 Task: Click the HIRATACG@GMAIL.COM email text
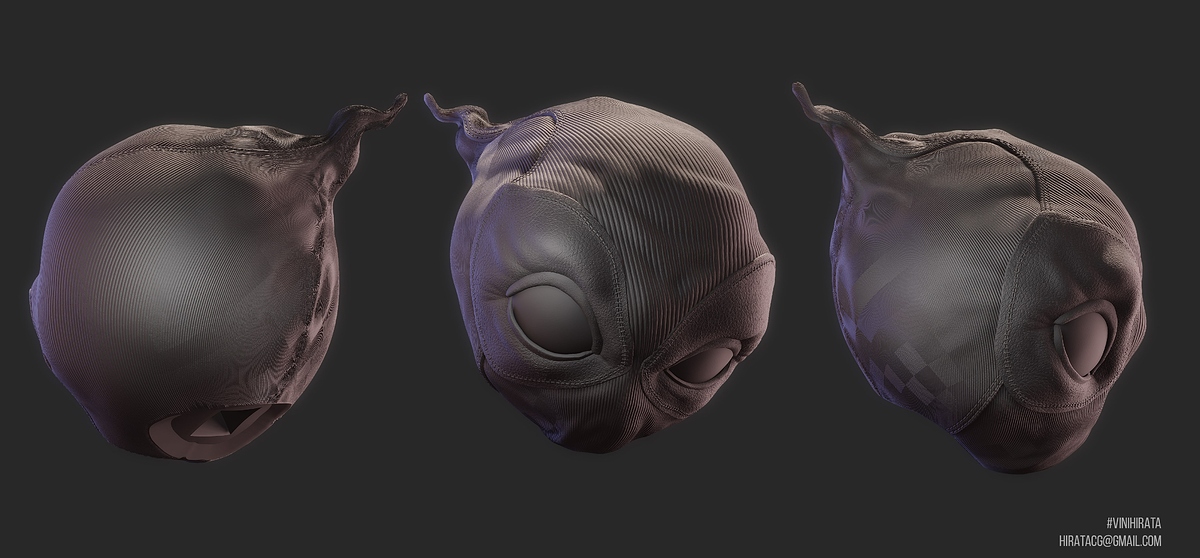[x=1110, y=540]
